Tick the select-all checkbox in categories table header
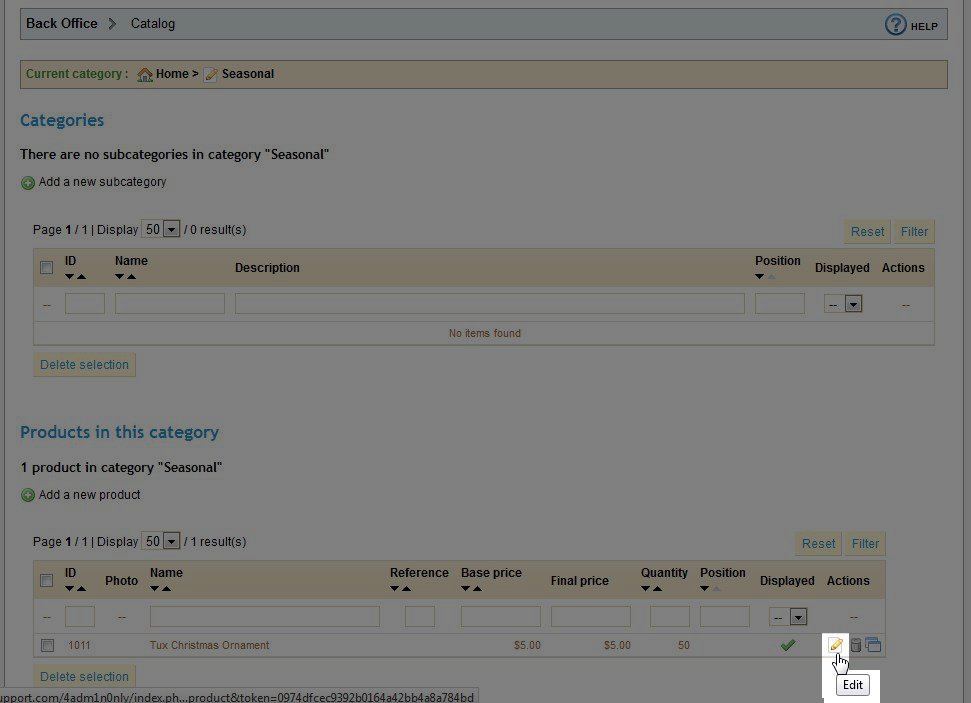971x703 pixels. tap(46, 268)
